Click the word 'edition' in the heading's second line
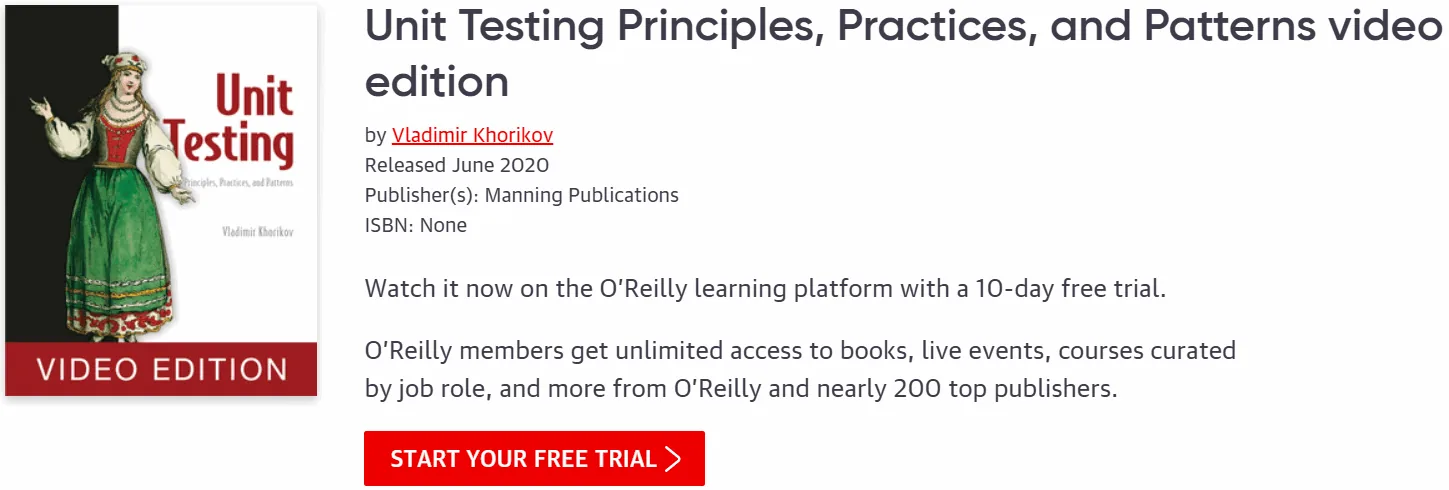Viewport: 1449px width, 490px height. (437, 81)
